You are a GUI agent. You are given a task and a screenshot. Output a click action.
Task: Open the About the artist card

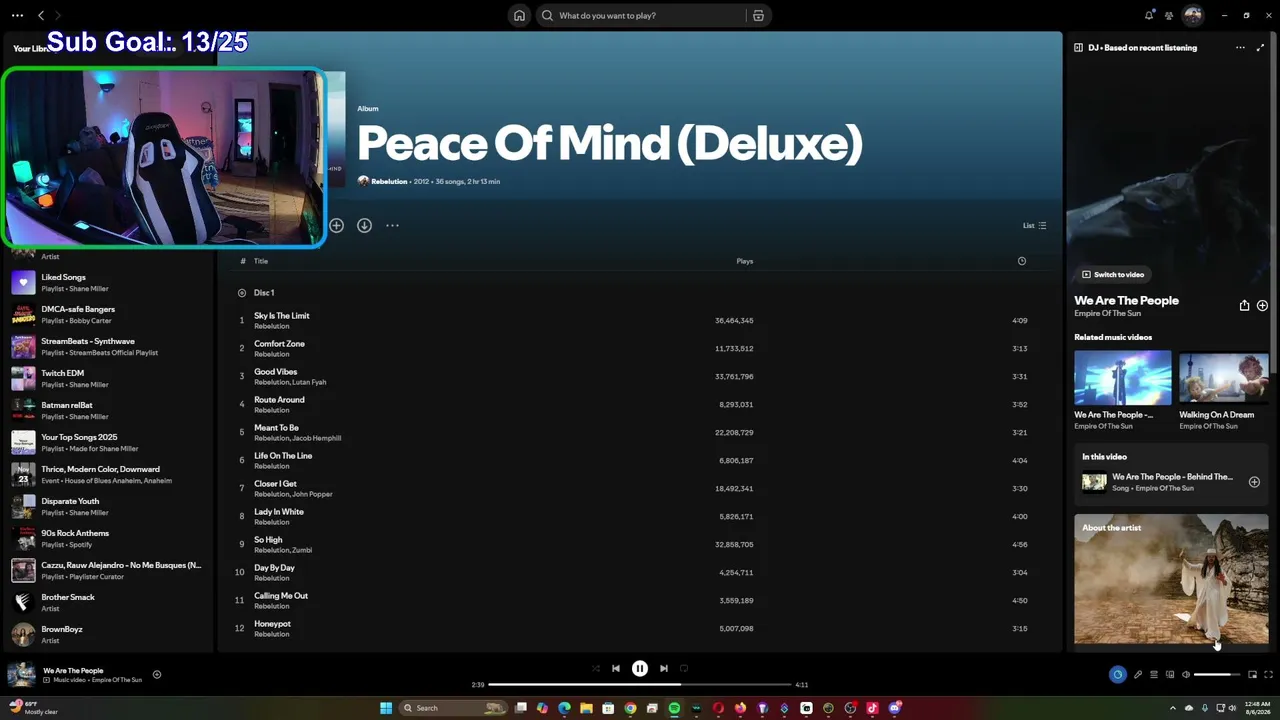click(1171, 580)
